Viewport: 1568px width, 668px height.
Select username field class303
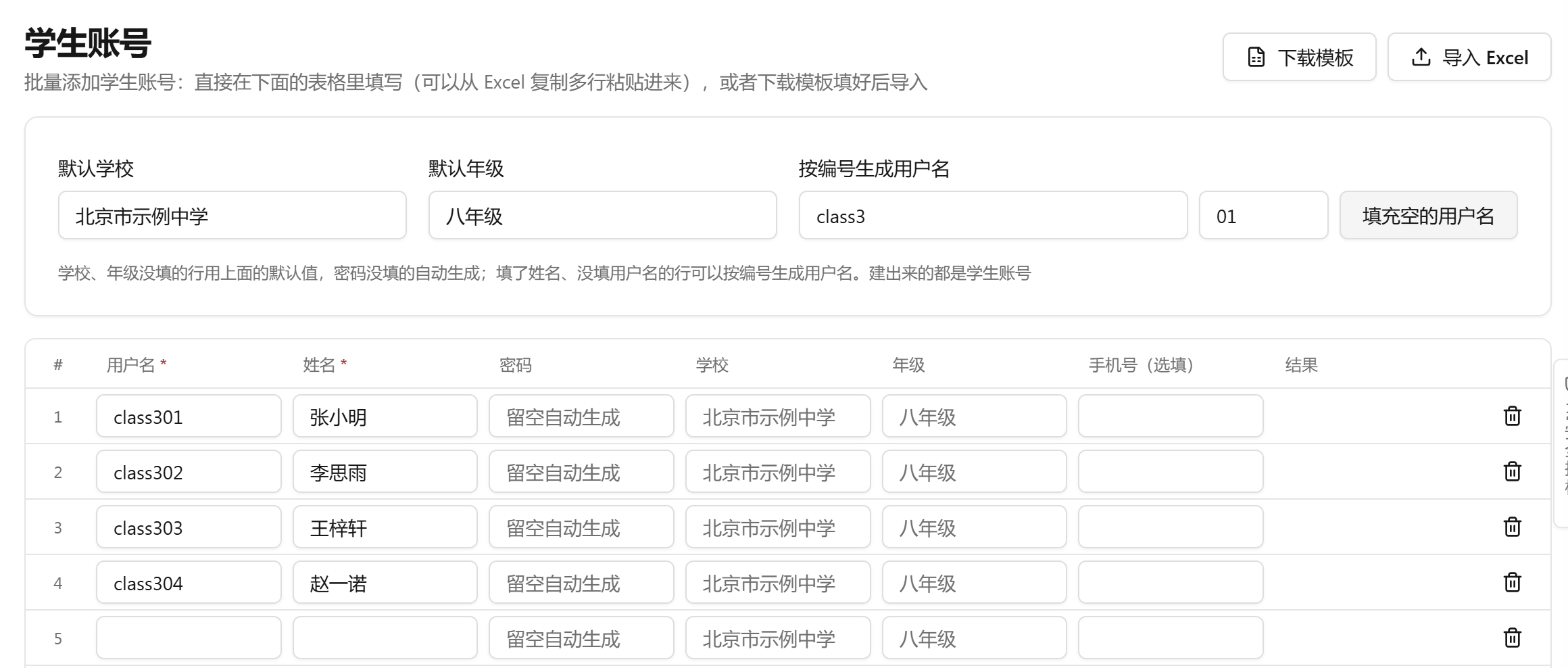coord(189,527)
